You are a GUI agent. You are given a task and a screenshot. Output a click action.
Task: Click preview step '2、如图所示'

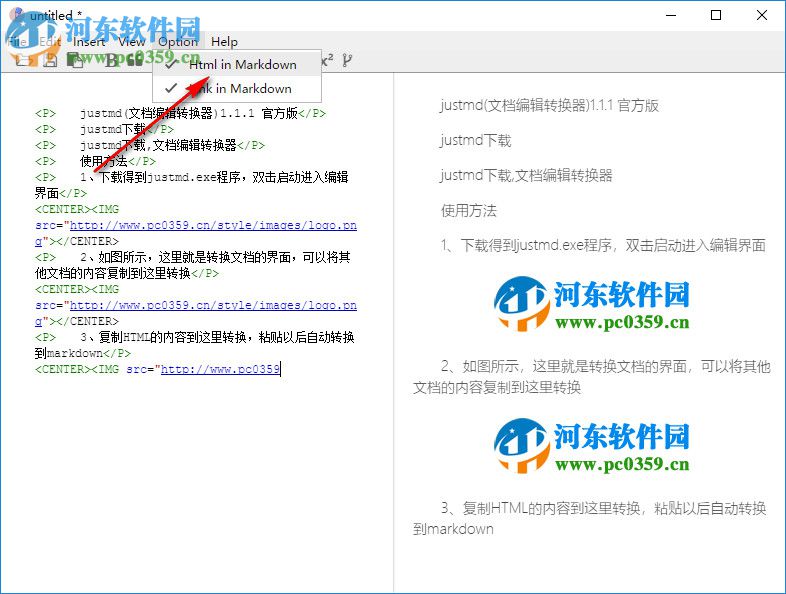pos(592,377)
